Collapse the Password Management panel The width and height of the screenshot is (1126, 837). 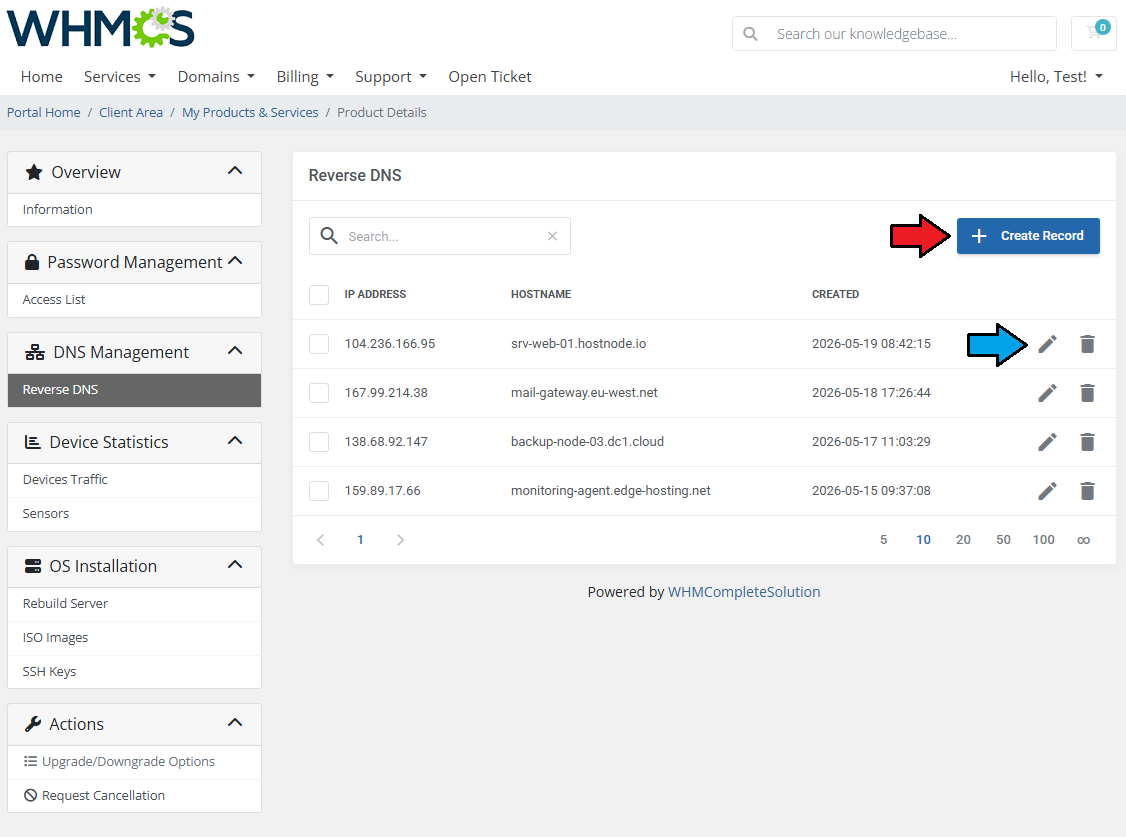pyautogui.click(x=235, y=261)
